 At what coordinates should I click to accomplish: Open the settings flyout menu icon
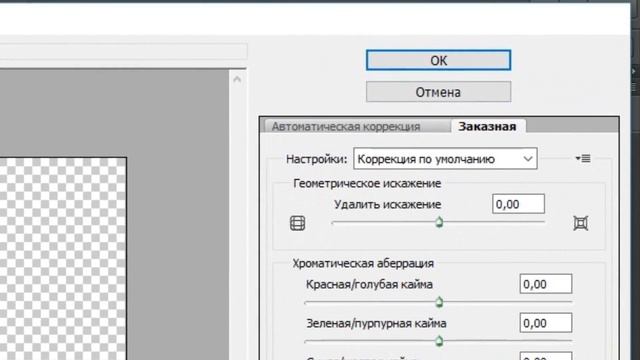(583, 158)
